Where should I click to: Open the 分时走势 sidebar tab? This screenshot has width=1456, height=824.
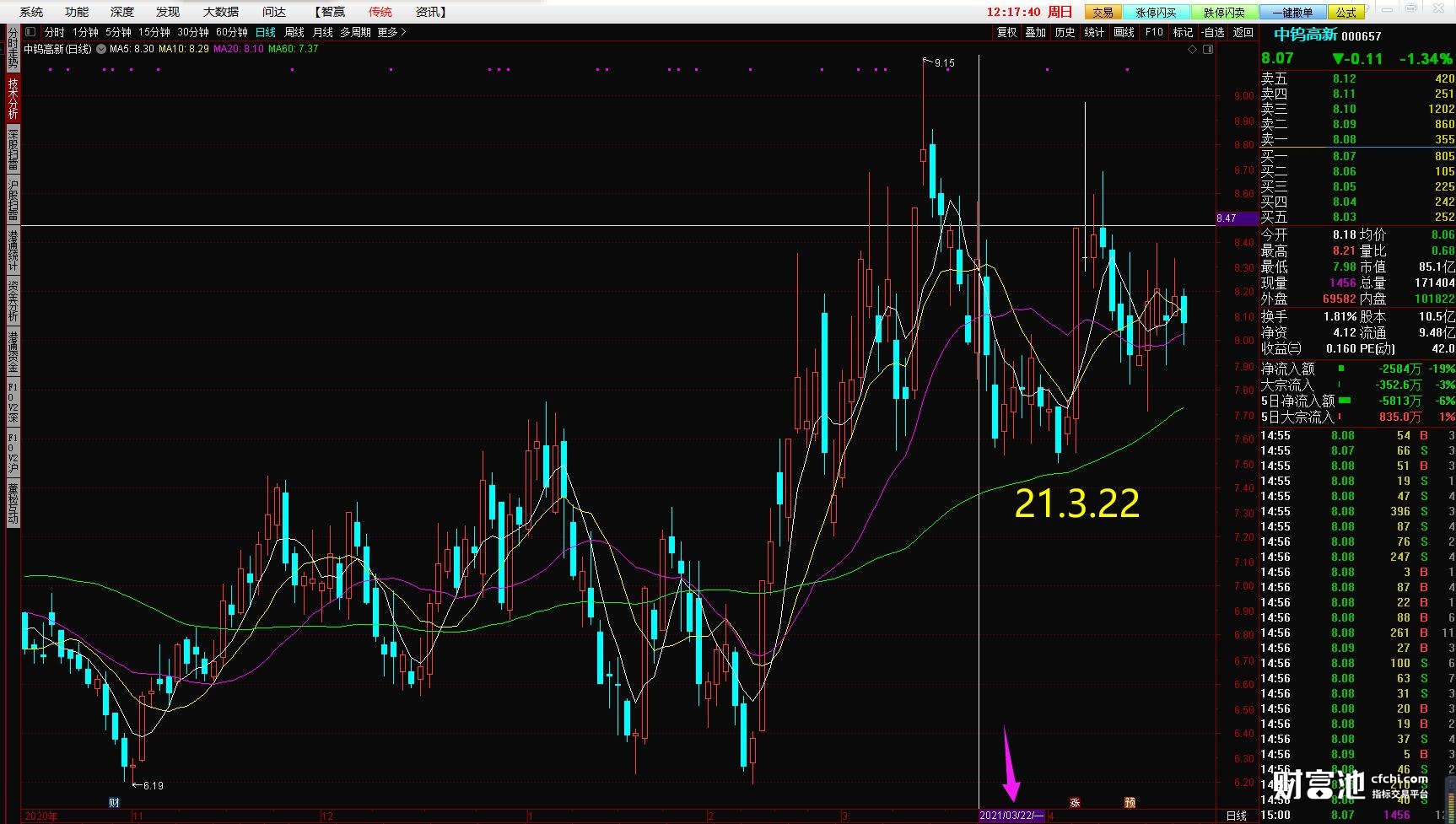pos(13,50)
